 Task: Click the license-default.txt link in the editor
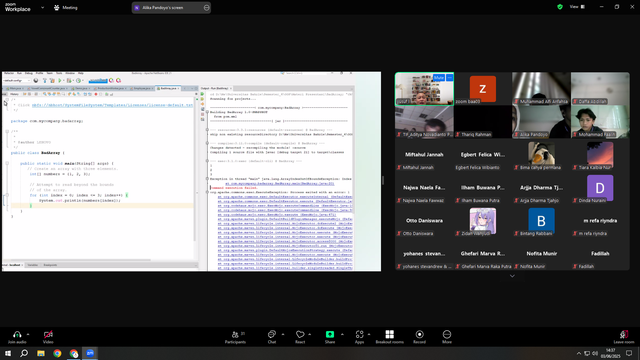click(112, 105)
